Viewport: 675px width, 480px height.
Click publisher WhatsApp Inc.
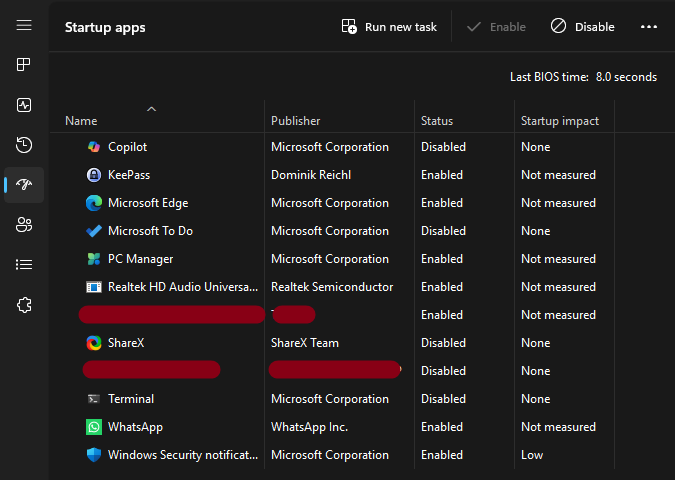click(x=309, y=427)
